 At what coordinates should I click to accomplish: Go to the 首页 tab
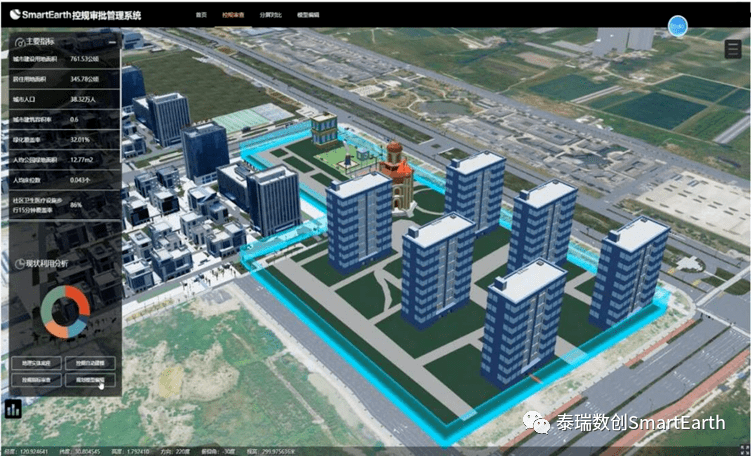(201, 16)
